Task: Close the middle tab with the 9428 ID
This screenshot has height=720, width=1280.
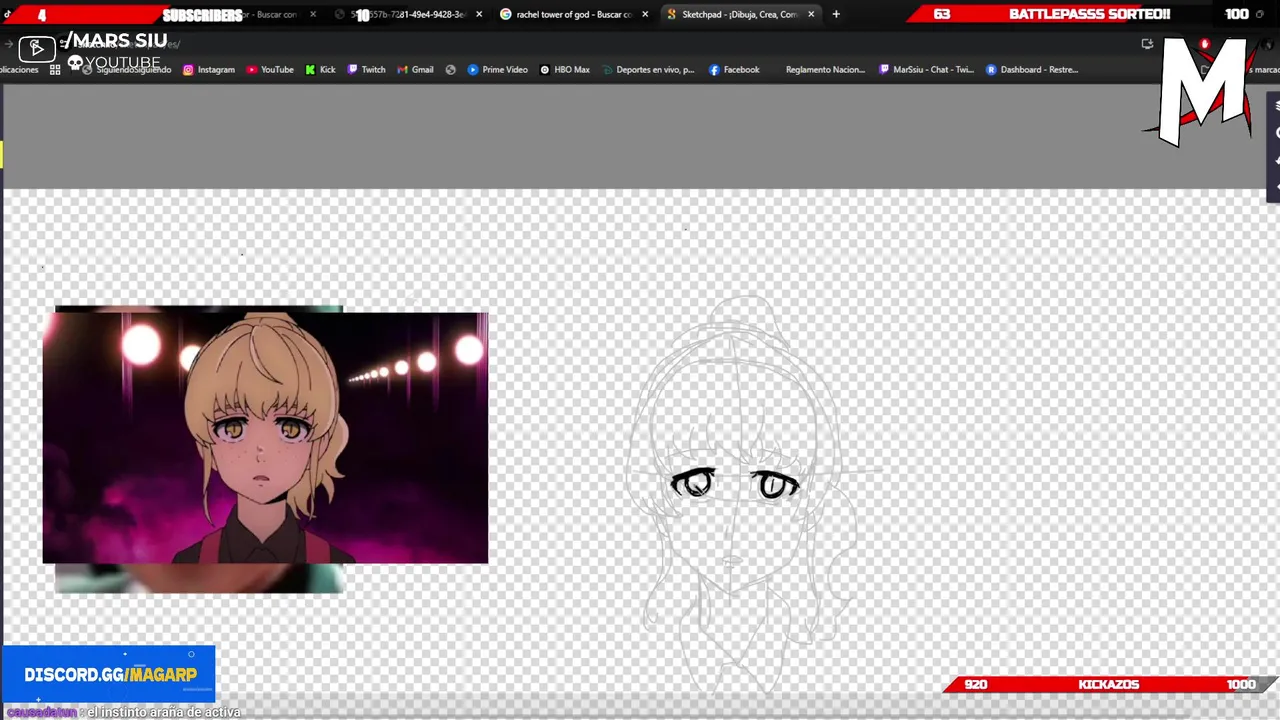Action: (x=479, y=14)
